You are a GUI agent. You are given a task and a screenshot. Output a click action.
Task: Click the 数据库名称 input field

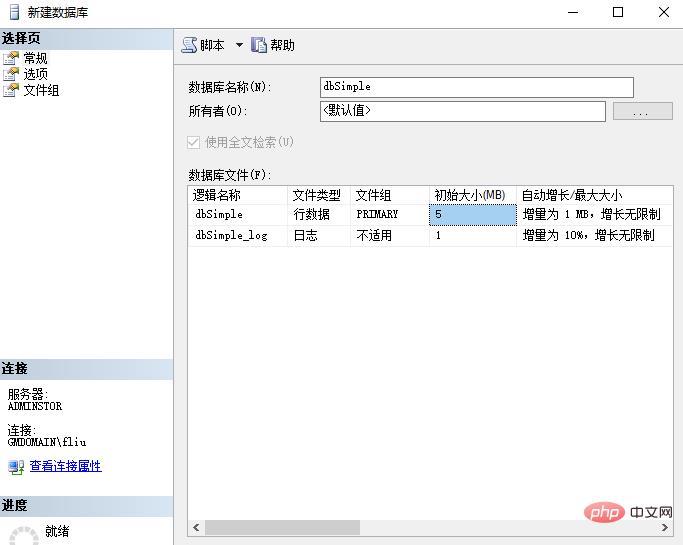coord(476,87)
